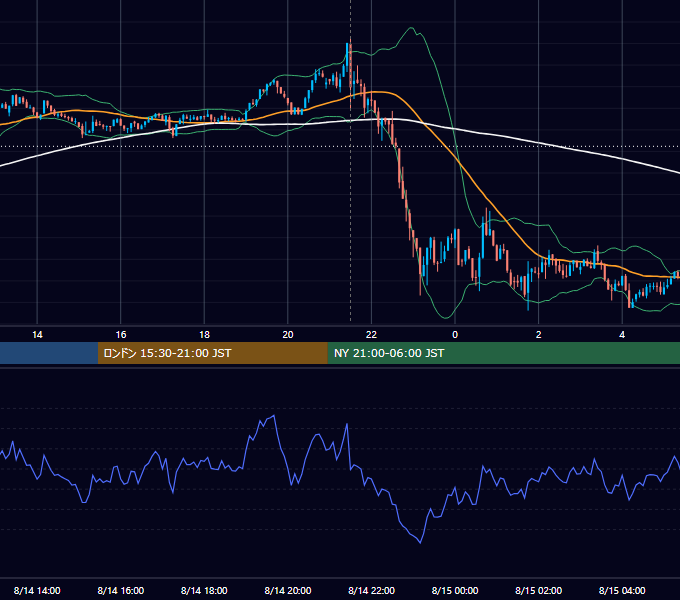Click the 8/15 04:00 oscillator axis label

pyautogui.click(x=622, y=590)
